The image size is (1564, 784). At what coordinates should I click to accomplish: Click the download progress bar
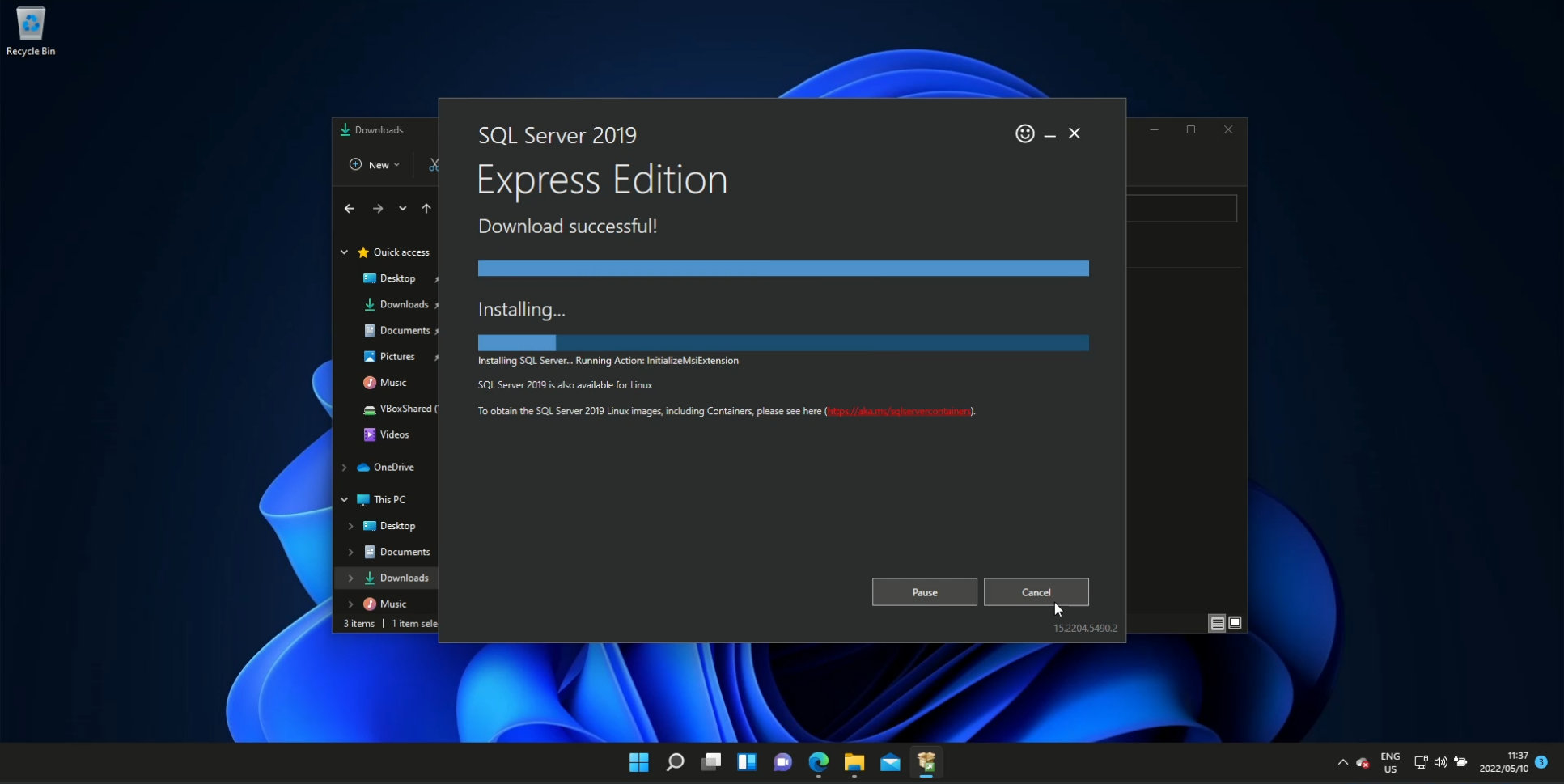[783, 268]
